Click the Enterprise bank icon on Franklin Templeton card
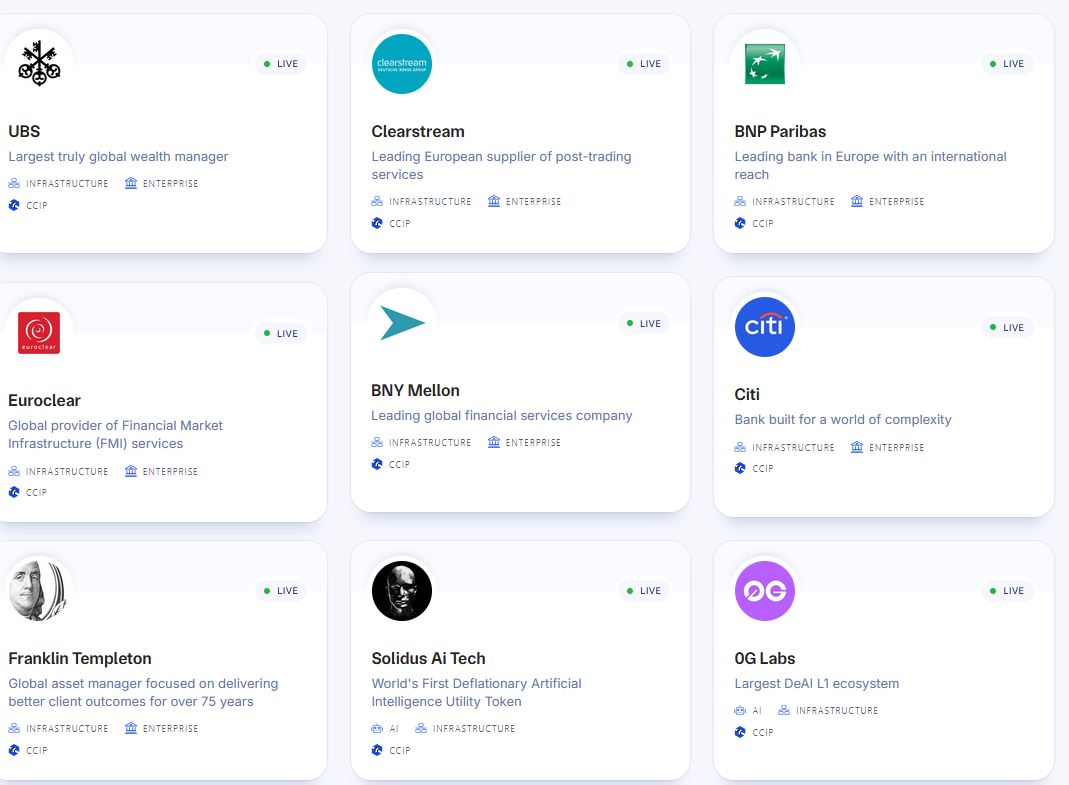Viewport: 1069px width, 785px height. point(131,728)
